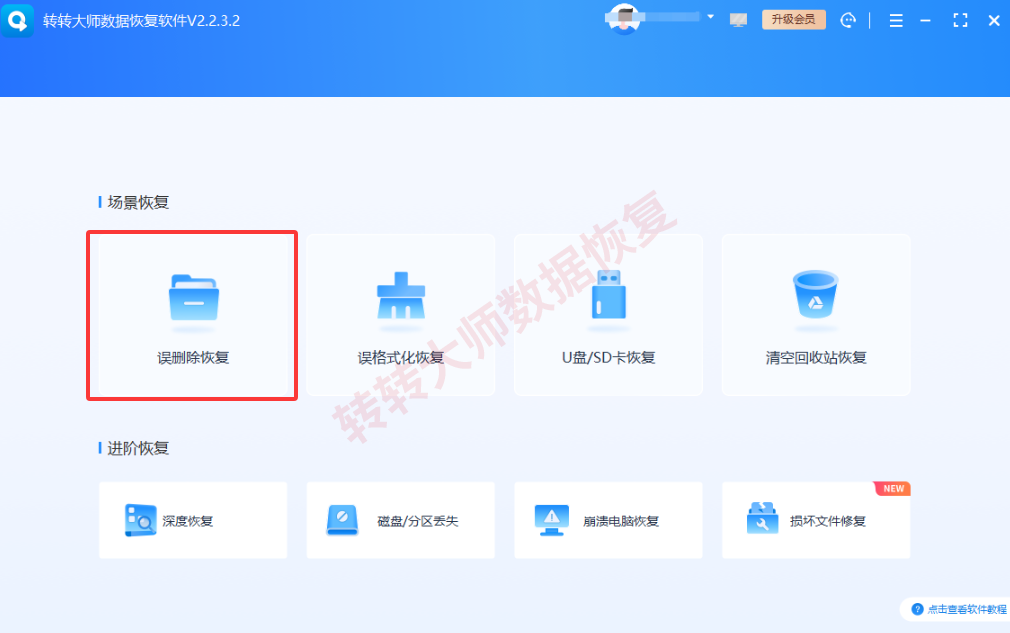Minimize the application window

tap(926, 21)
